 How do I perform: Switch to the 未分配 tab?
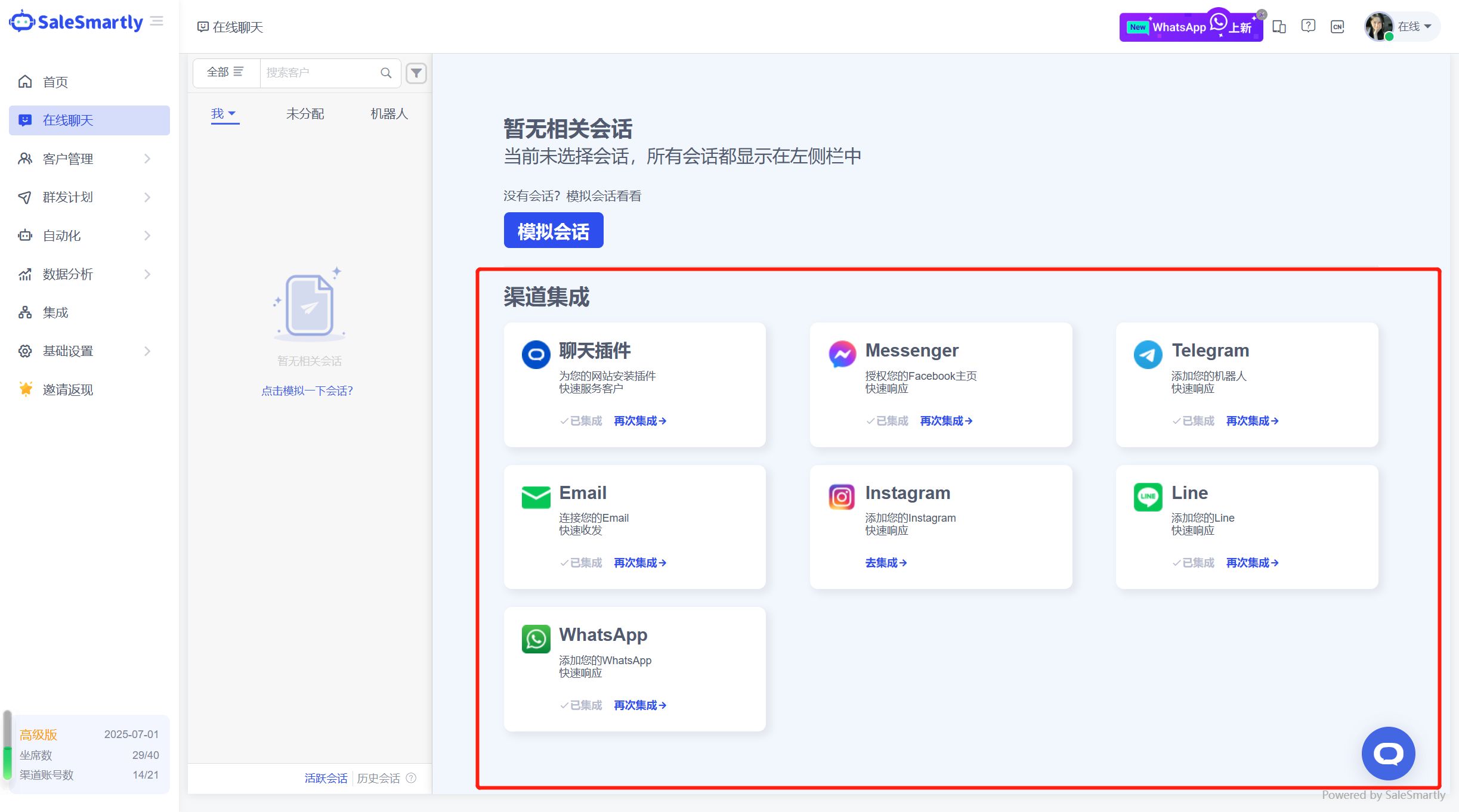pos(305,114)
